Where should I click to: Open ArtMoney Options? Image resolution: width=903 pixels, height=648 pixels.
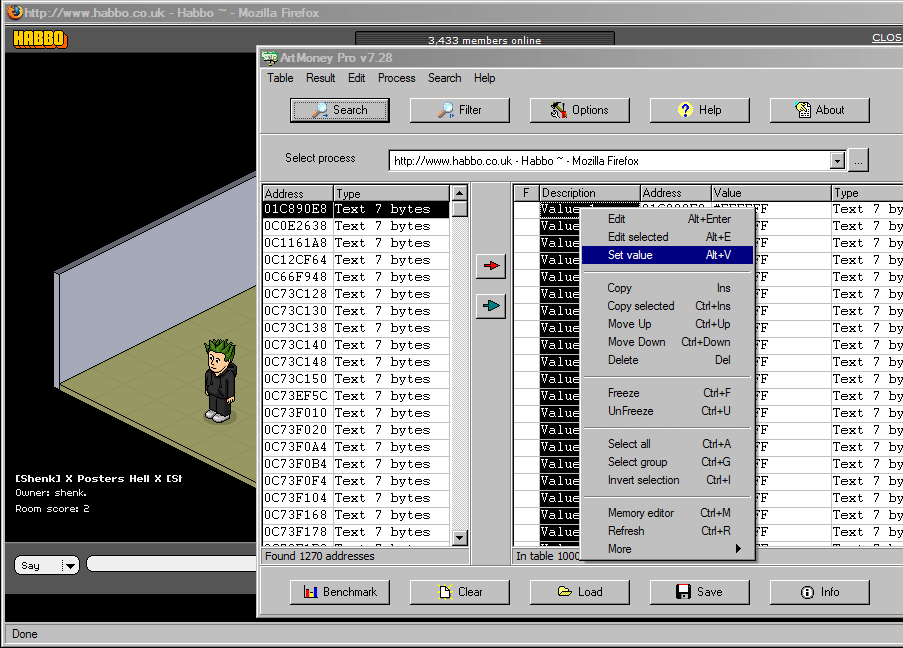coord(579,110)
